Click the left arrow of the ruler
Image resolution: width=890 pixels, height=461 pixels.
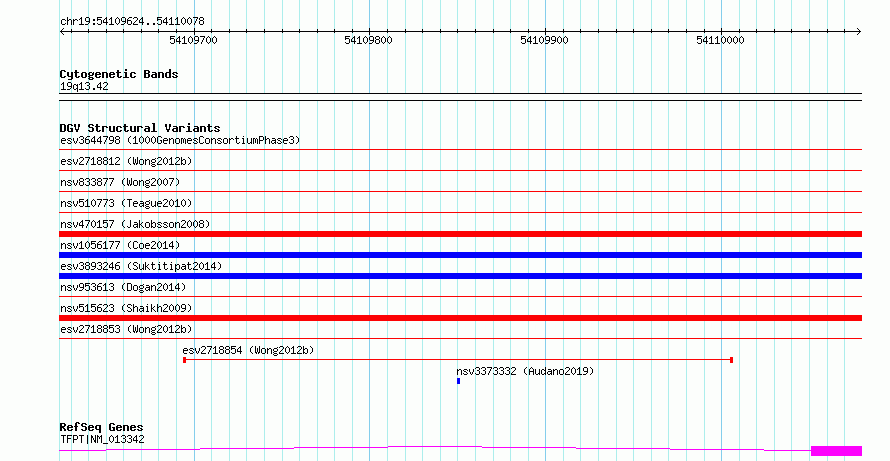pos(62,32)
